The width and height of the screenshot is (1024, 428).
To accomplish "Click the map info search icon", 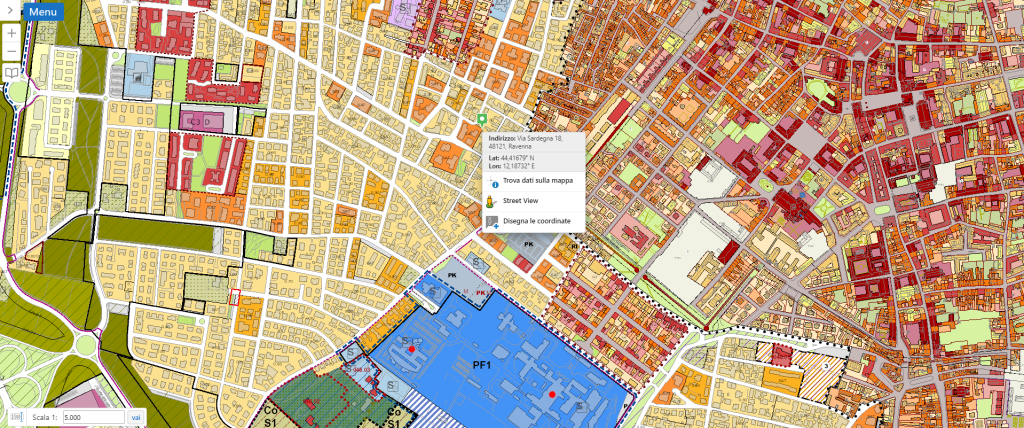I will pyautogui.click(x=492, y=182).
